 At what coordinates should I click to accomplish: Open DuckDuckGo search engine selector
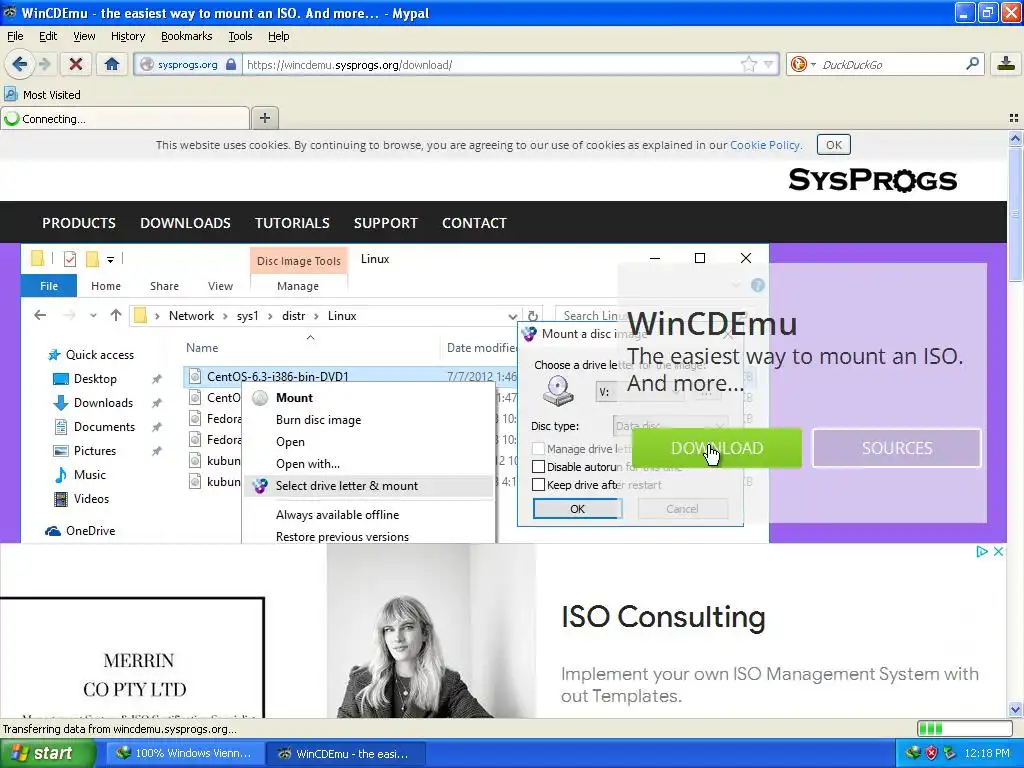[802, 64]
